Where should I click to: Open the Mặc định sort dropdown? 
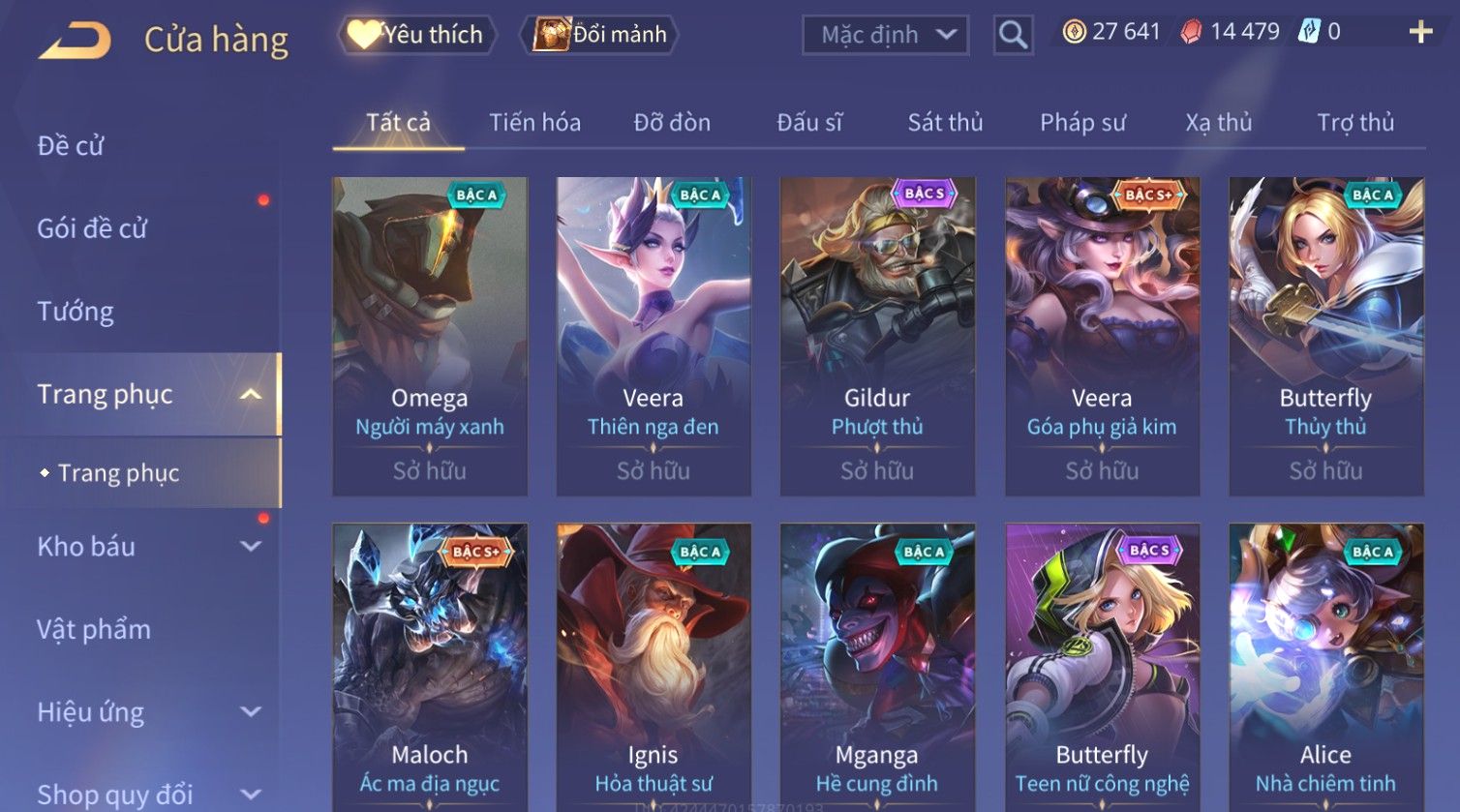point(886,35)
